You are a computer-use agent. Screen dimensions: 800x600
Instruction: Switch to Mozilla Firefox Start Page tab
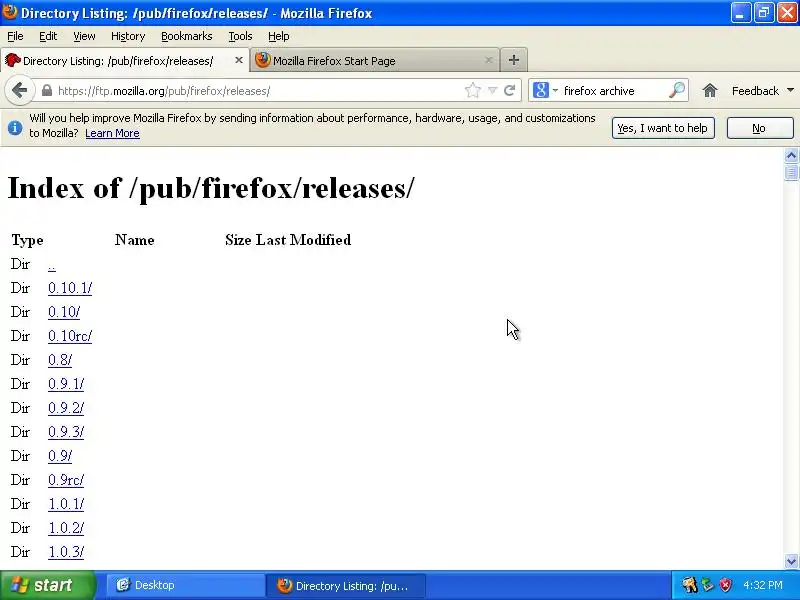pyautogui.click(x=373, y=60)
